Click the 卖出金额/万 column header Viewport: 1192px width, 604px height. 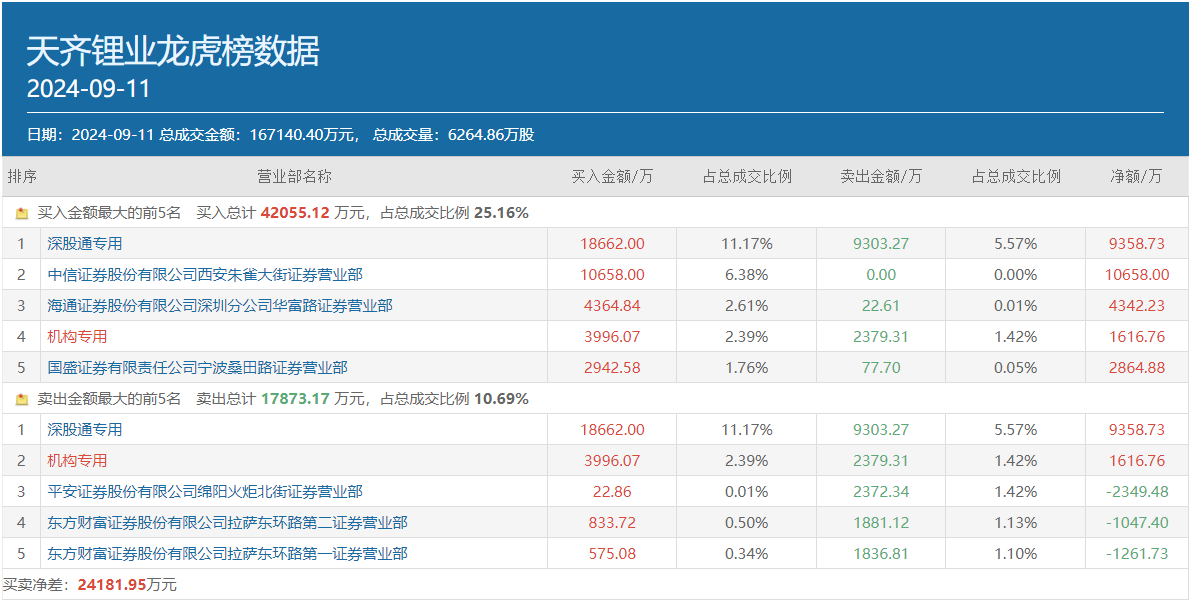881,177
